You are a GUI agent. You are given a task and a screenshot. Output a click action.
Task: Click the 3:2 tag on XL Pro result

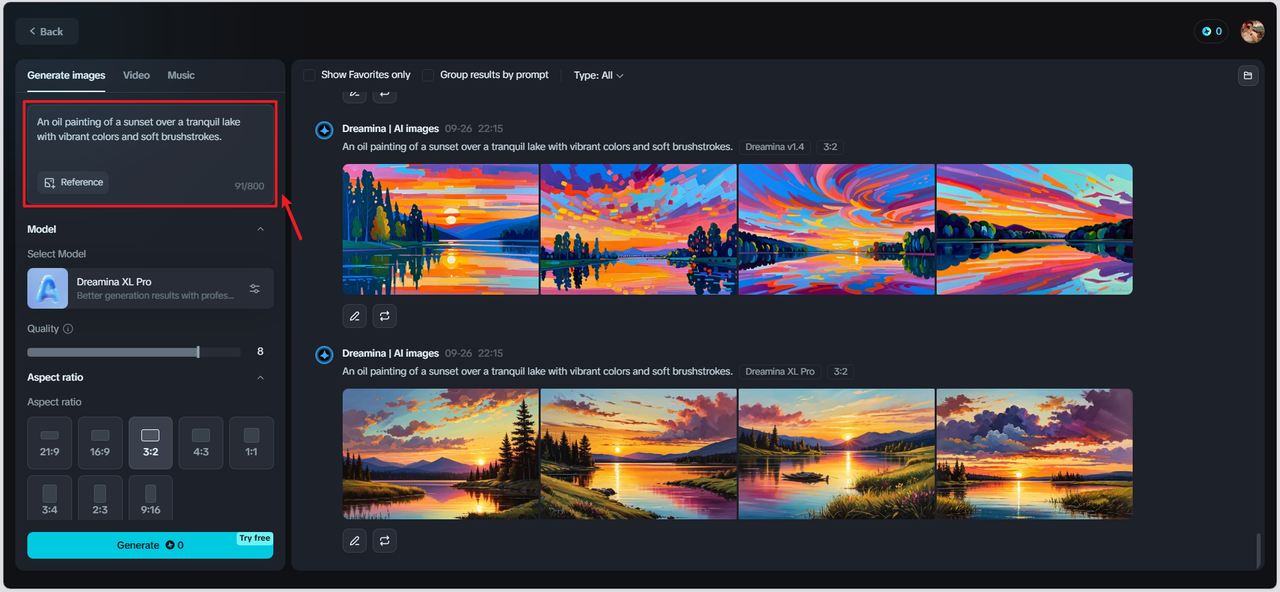coord(840,372)
